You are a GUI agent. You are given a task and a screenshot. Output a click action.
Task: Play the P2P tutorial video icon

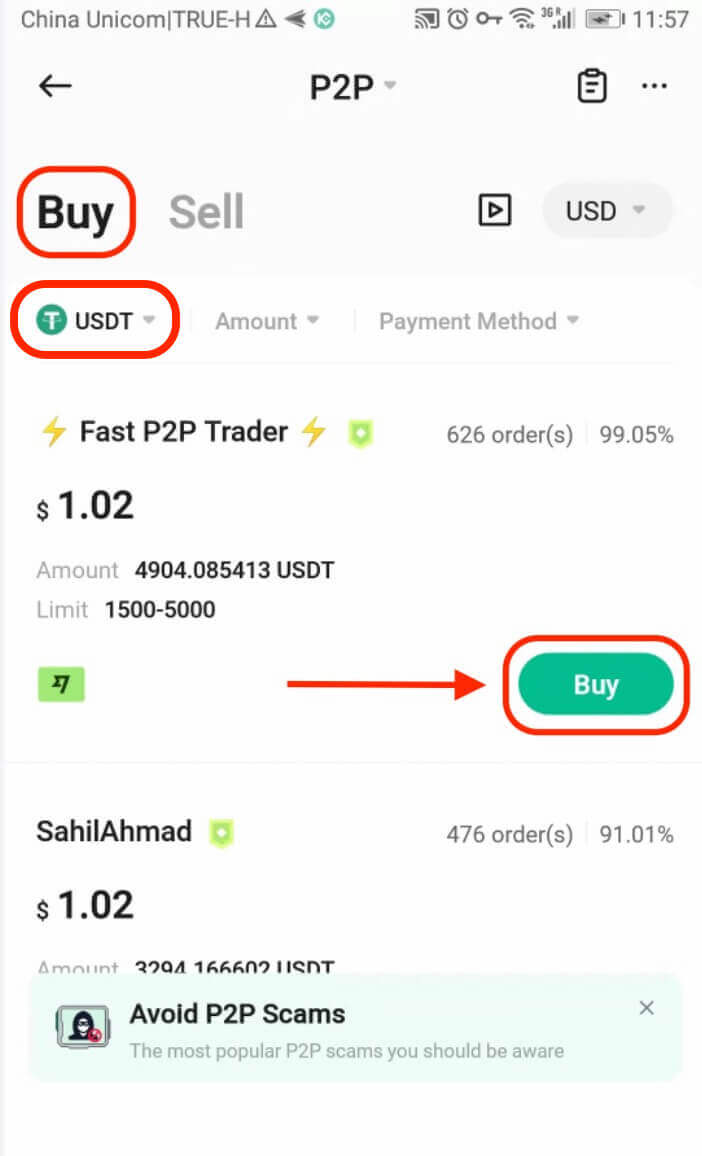coord(495,211)
